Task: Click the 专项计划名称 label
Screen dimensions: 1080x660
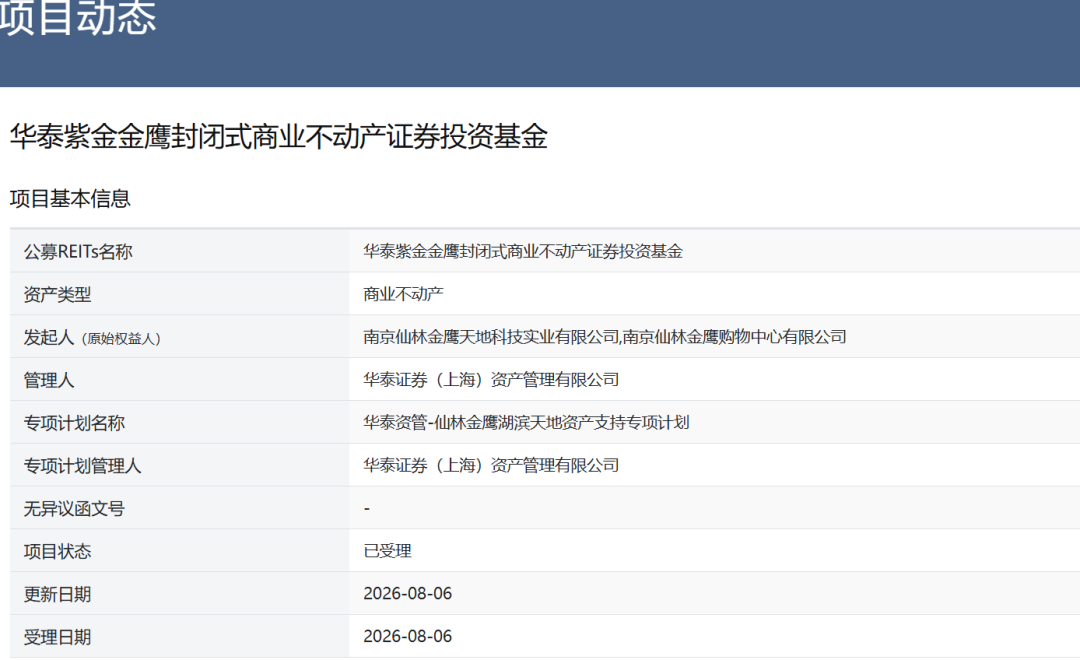Action: tap(74, 423)
